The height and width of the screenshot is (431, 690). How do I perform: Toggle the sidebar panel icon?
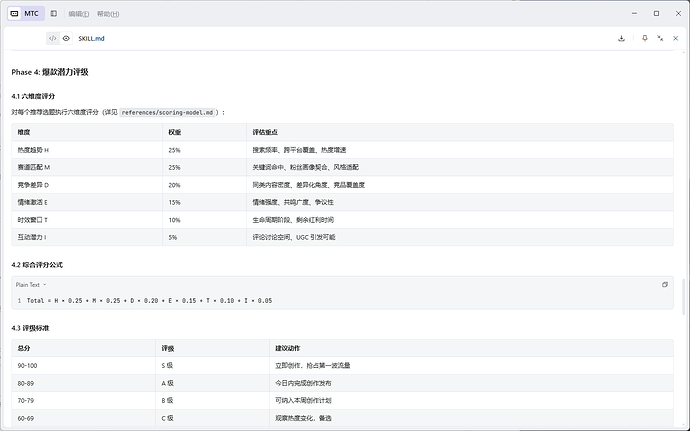(x=54, y=14)
